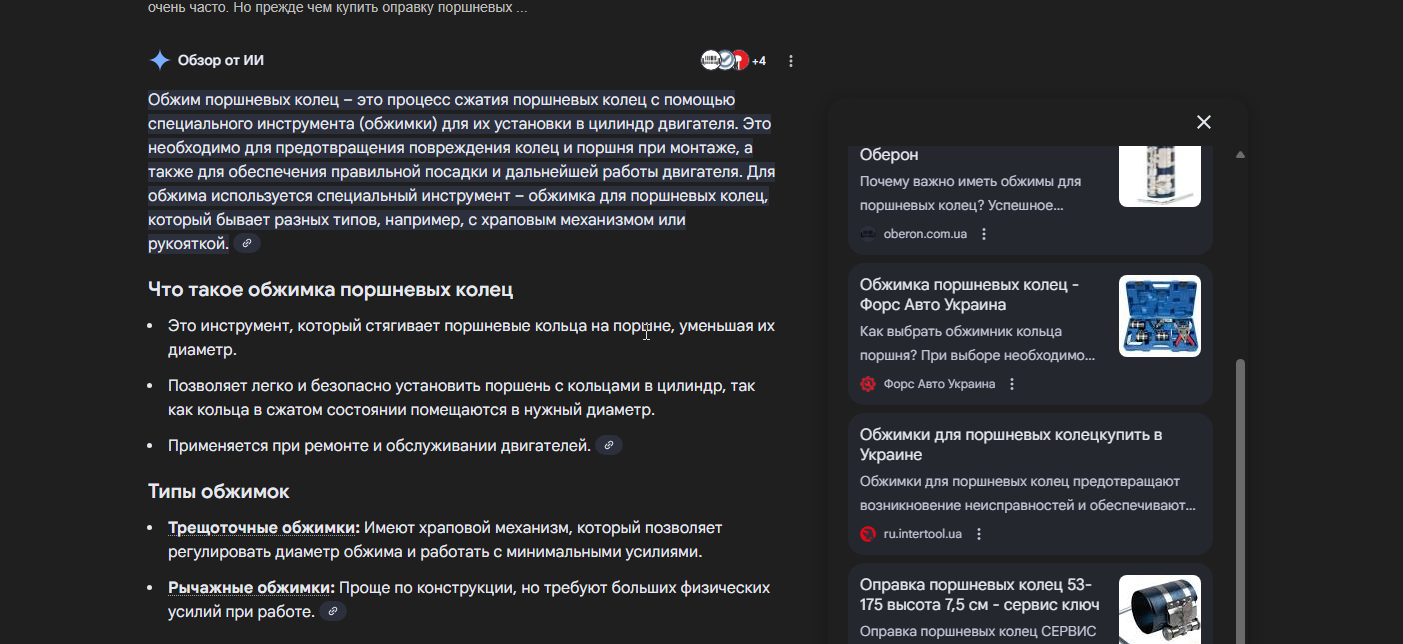Image resolution: width=1403 pixels, height=644 pixels.
Task: Open Обжимка поршневых колец - Форс Авто Украина
Action: (969, 295)
